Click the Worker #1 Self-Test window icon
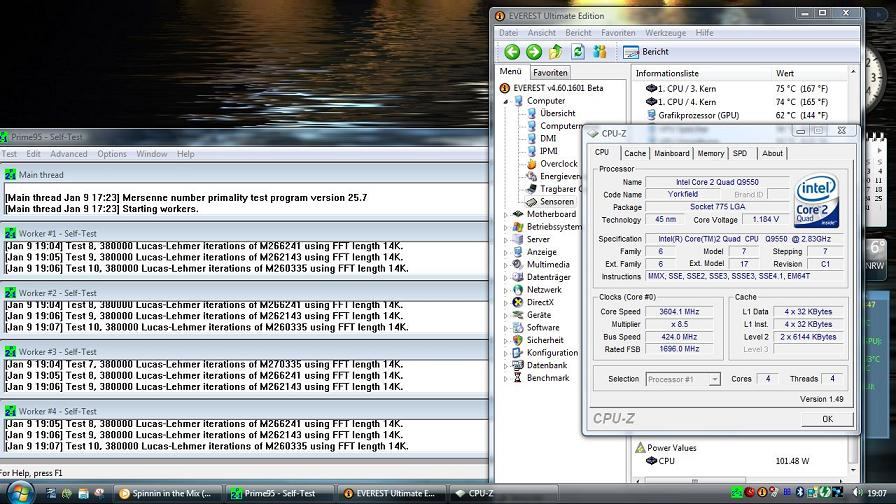This screenshot has width=896, height=504. coord(10,233)
